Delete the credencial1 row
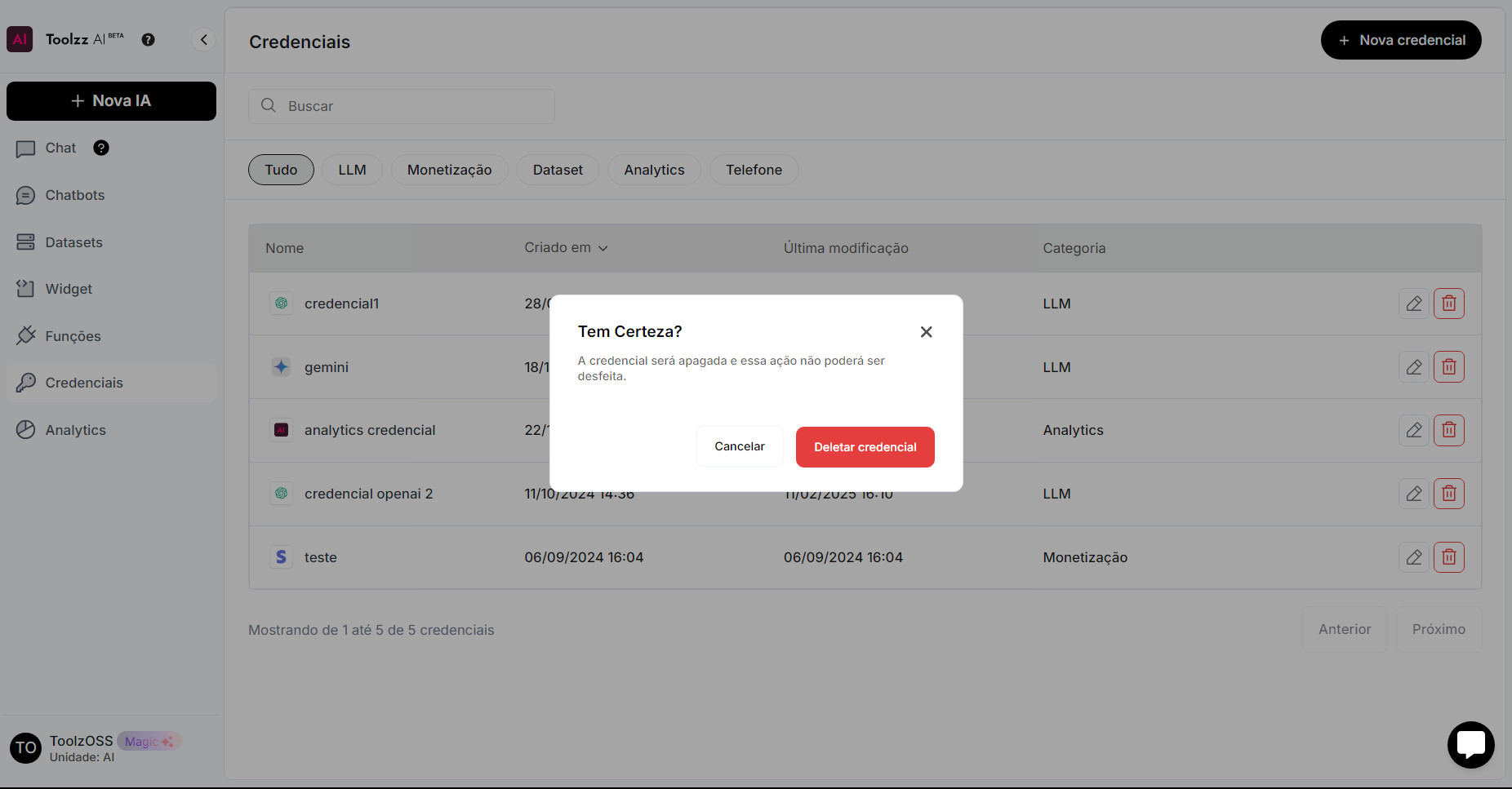Screen dimensions: 1512x789 1449,304
